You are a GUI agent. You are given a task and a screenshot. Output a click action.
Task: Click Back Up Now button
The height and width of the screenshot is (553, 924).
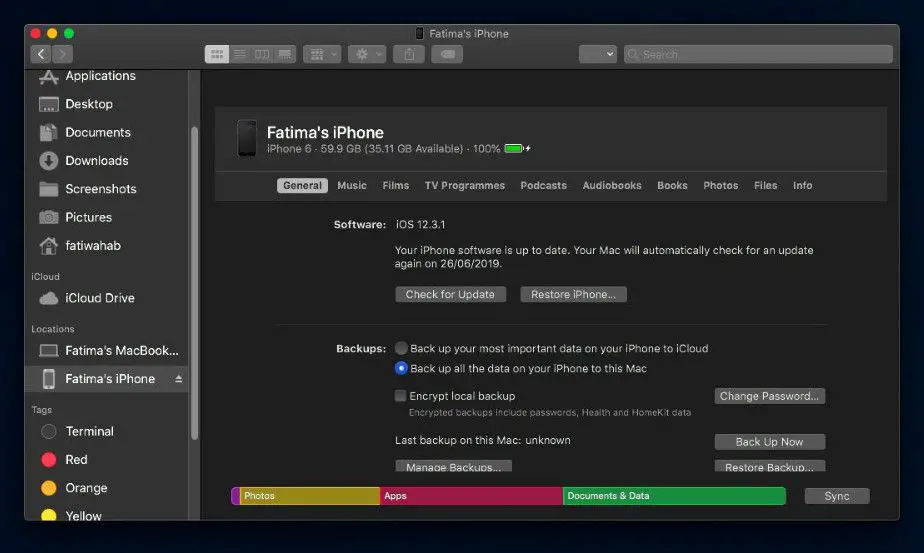click(x=770, y=442)
